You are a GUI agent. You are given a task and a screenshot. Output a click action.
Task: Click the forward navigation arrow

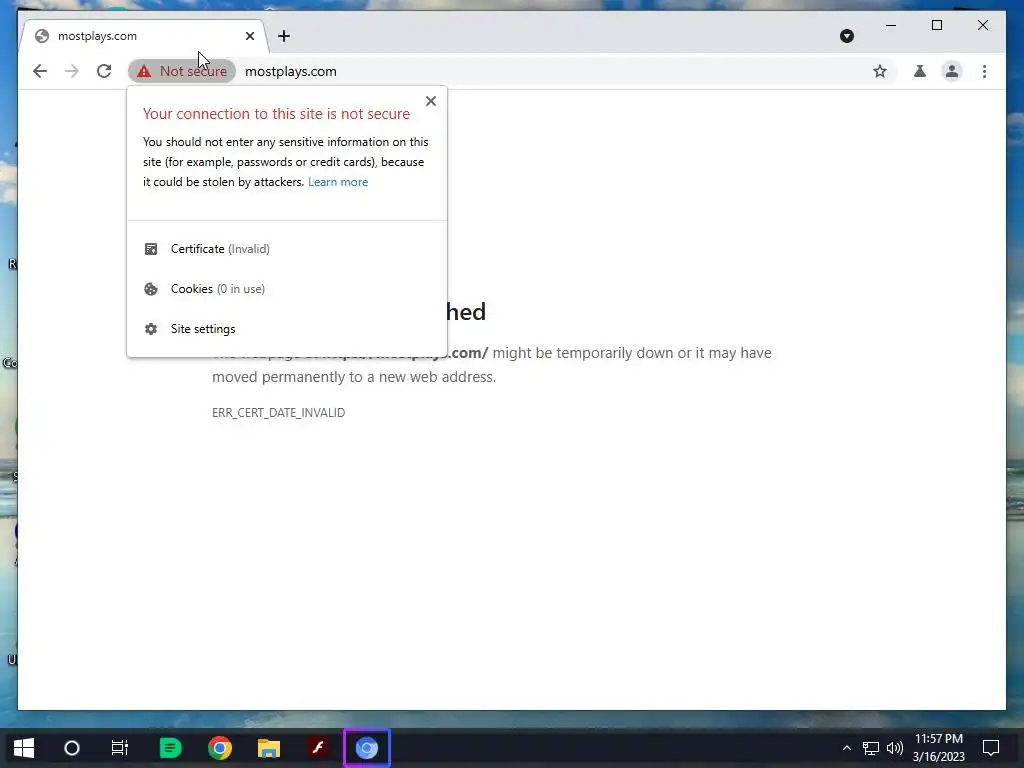point(72,71)
